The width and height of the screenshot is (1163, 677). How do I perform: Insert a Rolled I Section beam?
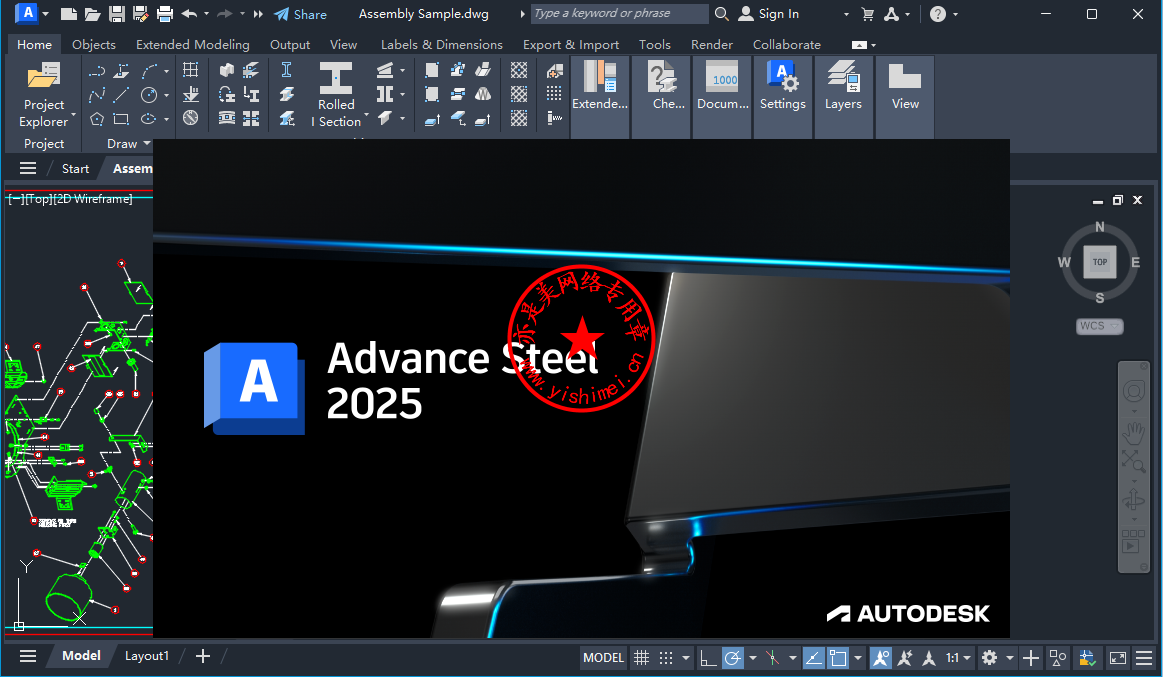click(x=336, y=94)
